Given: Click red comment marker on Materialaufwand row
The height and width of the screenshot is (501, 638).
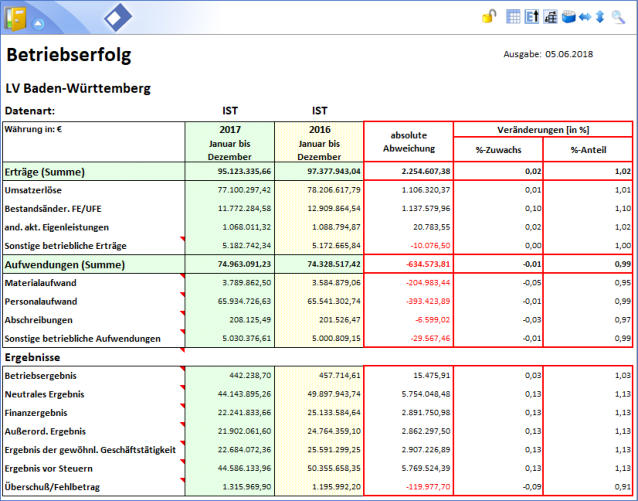Looking at the screenshot, I should point(182,279).
